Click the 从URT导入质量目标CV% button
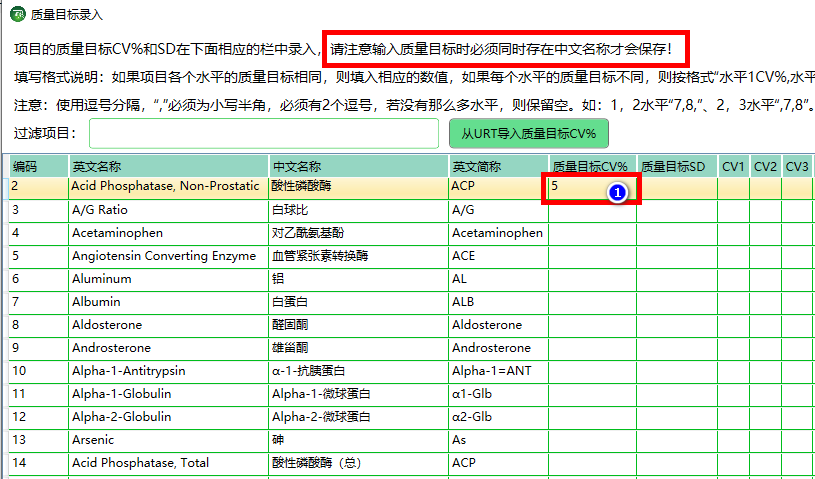The image size is (815, 479). (x=528, y=133)
